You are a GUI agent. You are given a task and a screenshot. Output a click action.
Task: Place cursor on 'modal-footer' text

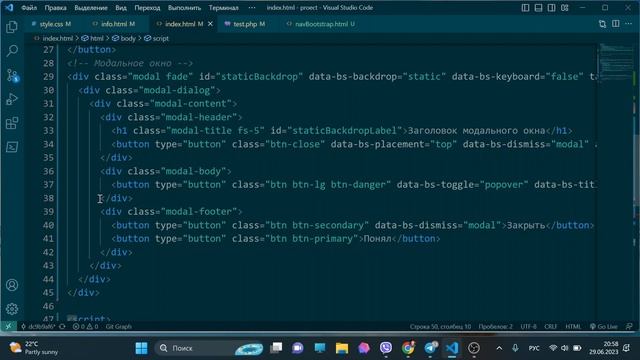point(199,211)
